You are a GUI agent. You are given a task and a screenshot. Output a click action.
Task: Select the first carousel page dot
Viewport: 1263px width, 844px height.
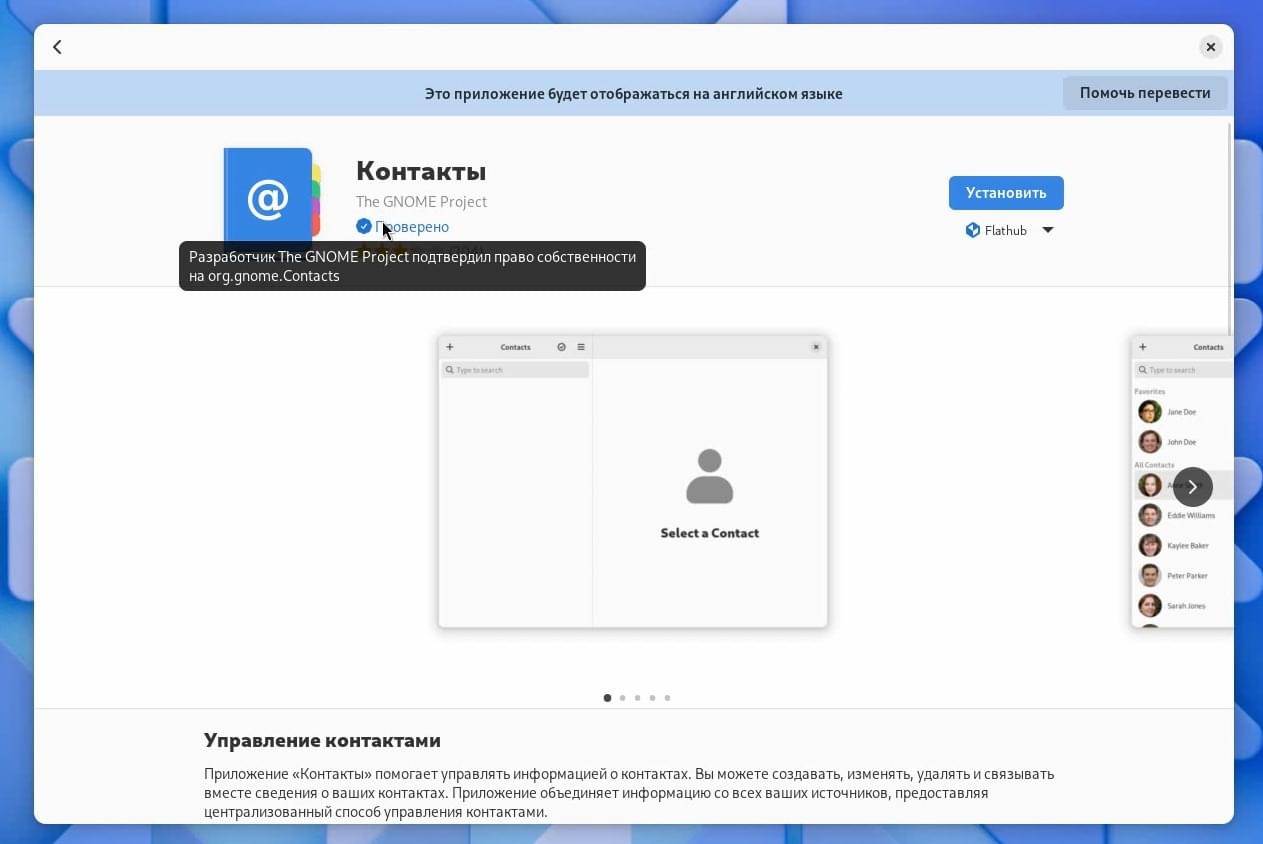[x=607, y=698]
